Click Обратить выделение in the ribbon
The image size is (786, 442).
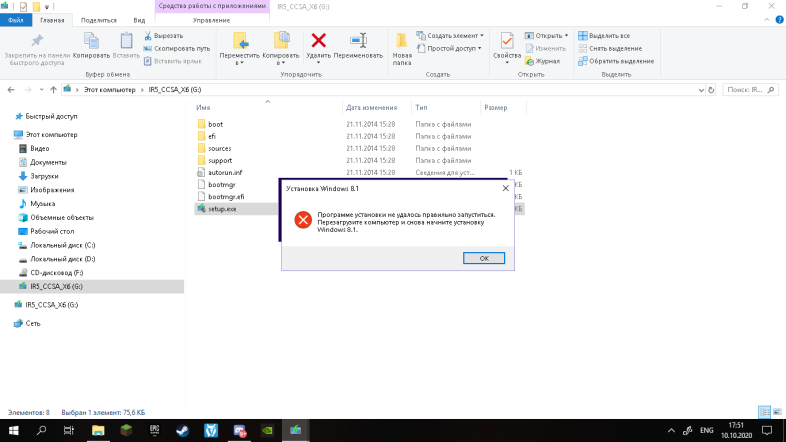pos(616,61)
